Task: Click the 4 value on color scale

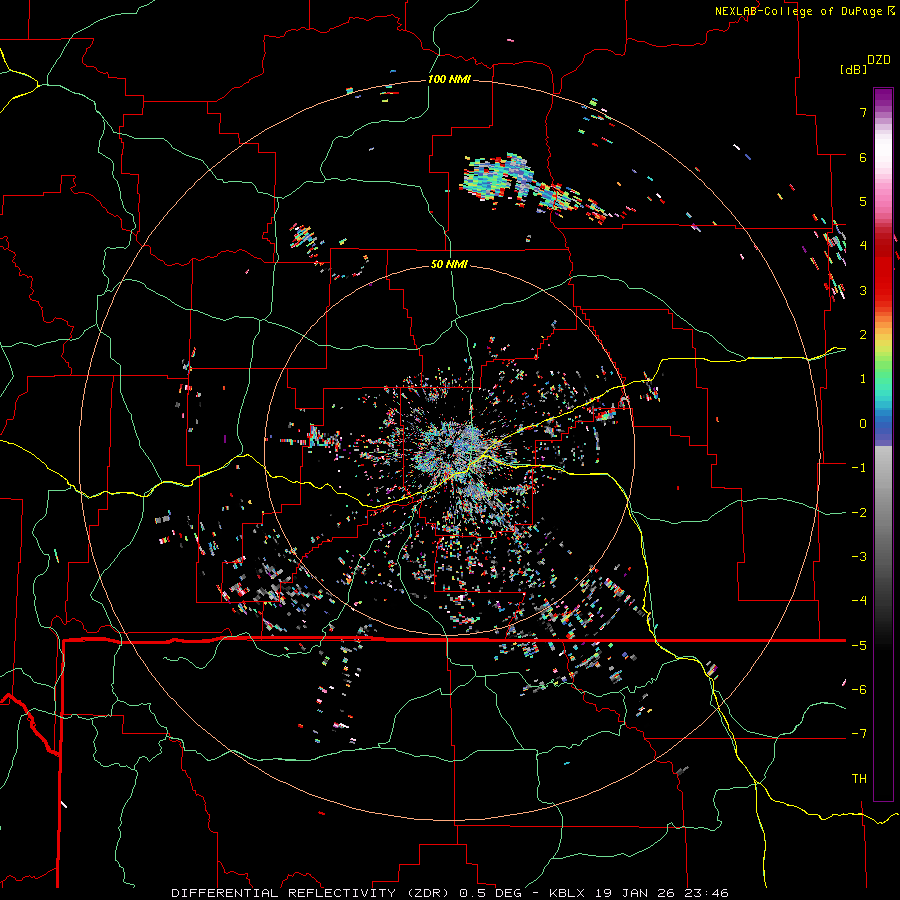Action: click(863, 246)
